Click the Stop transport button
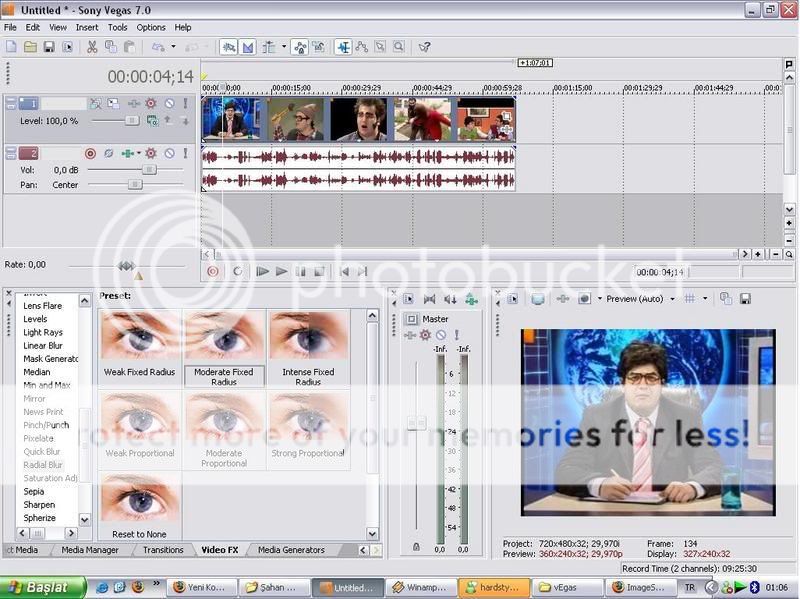 pyautogui.click(x=319, y=272)
